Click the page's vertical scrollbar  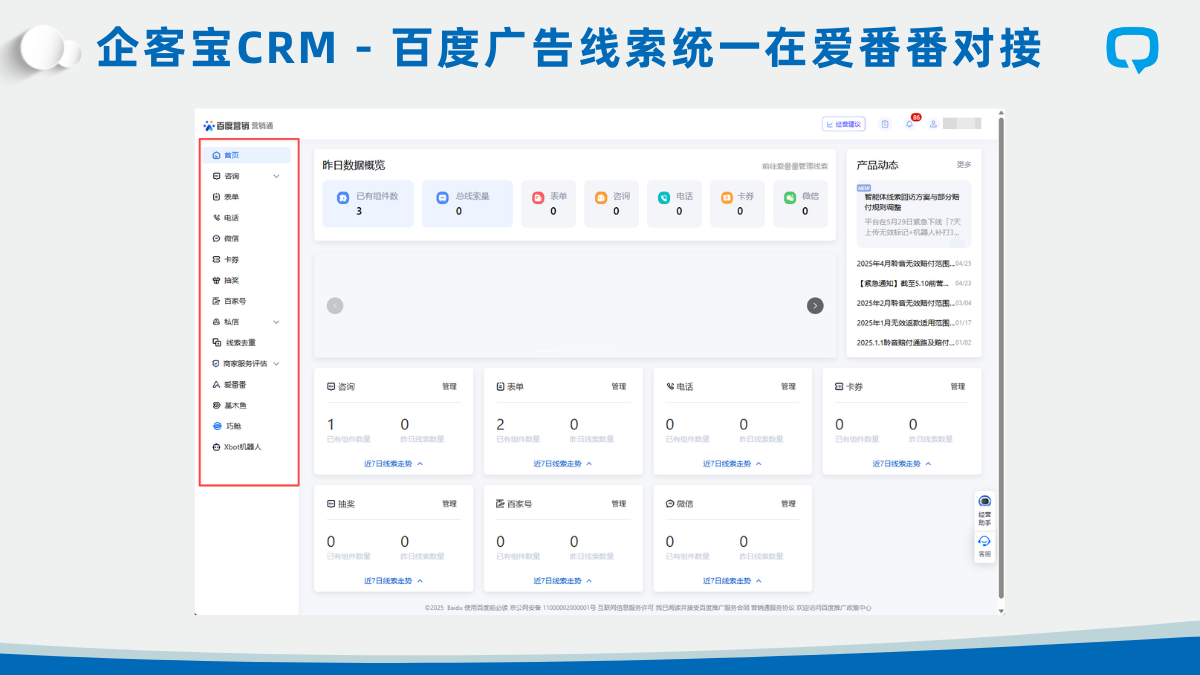pyautogui.click(x=1001, y=360)
